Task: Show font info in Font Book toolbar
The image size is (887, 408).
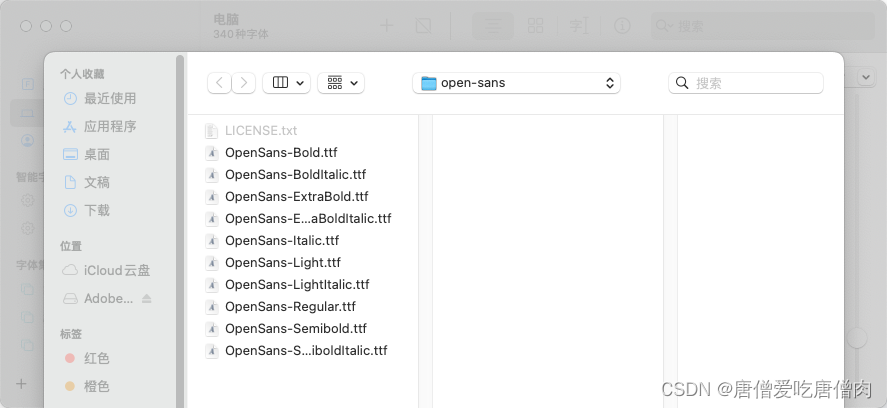Action: (622, 25)
